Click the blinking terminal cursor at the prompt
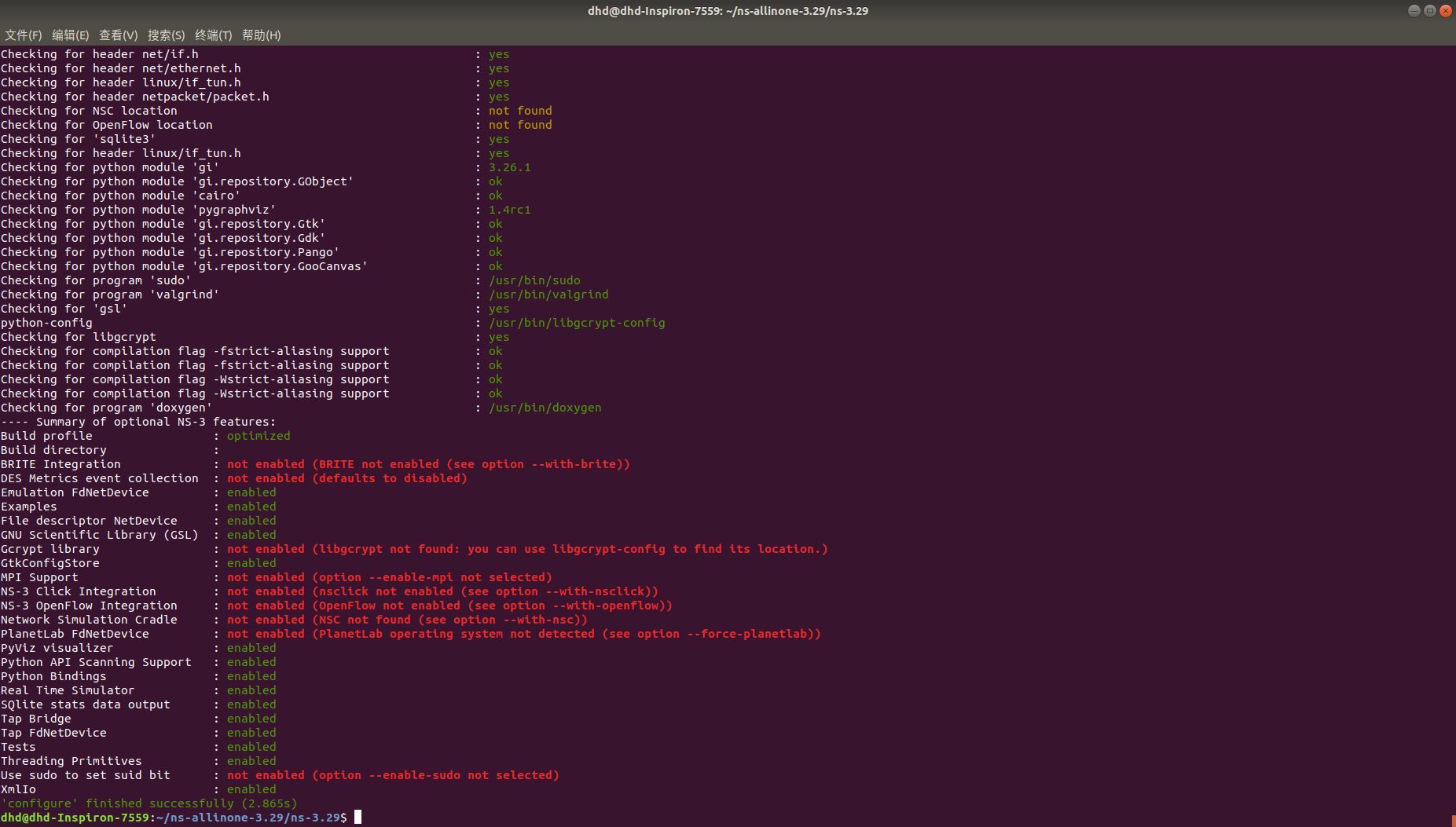This screenshot has height=827, width=1456. (359, 817)
